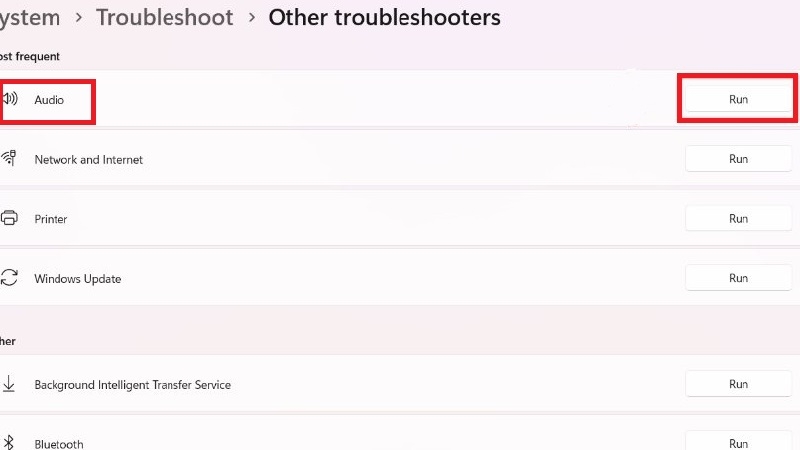Image resolution: width=800 pixels, height=450 pixels.
Task: Click the Other troubleshooters page title
Action: tap(384, 17)
